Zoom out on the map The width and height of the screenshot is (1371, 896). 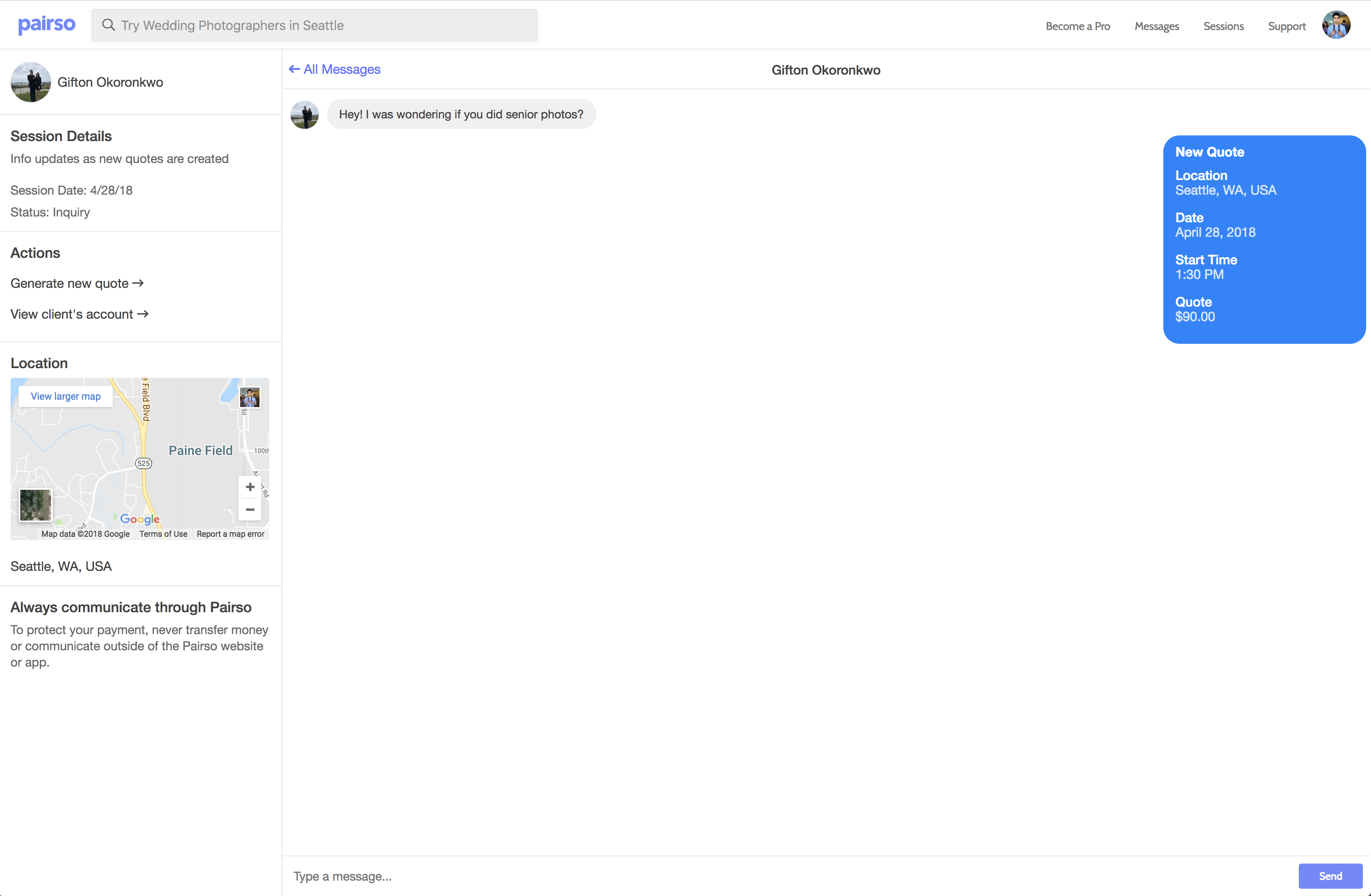[x=250, y=510]
